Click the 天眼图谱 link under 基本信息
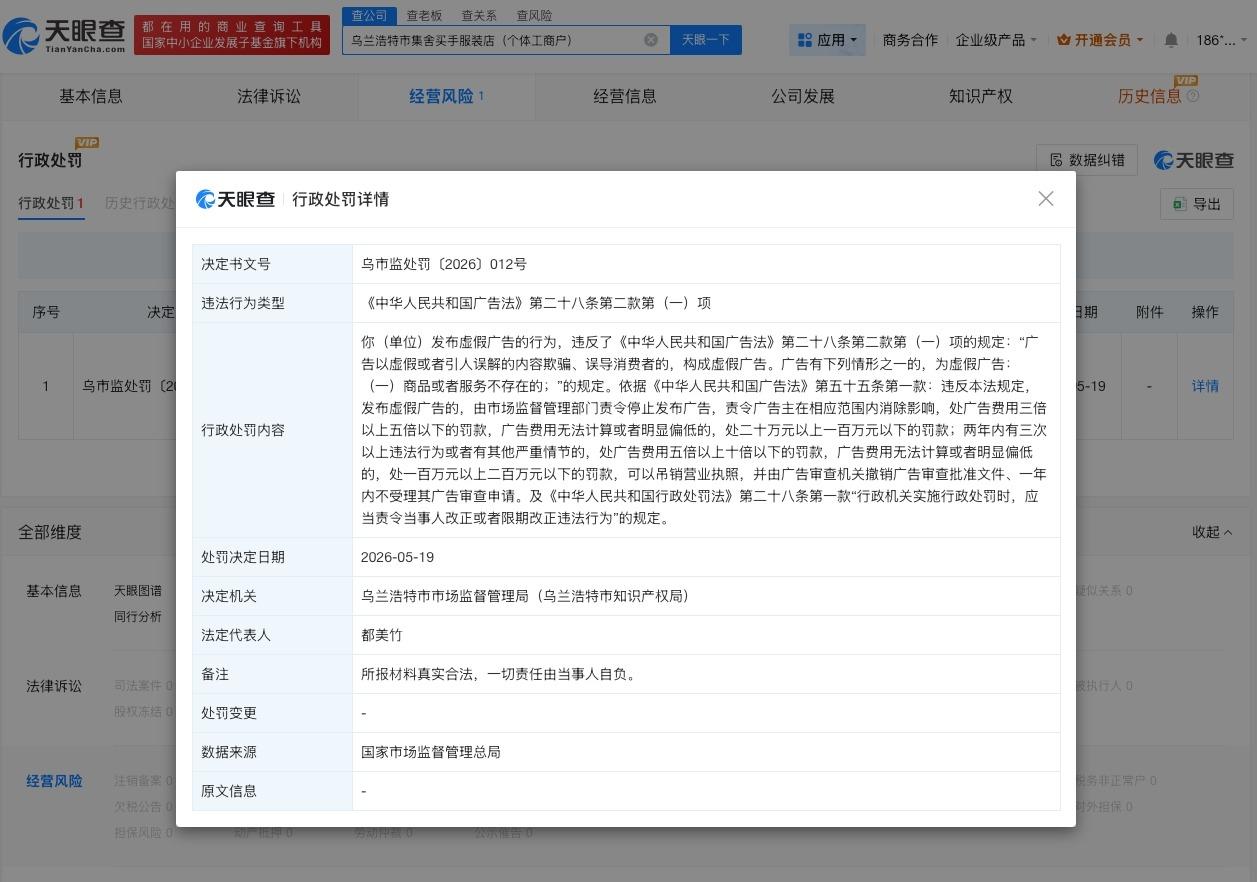This screenshot has height=882, width=1257. click(138, 591)
